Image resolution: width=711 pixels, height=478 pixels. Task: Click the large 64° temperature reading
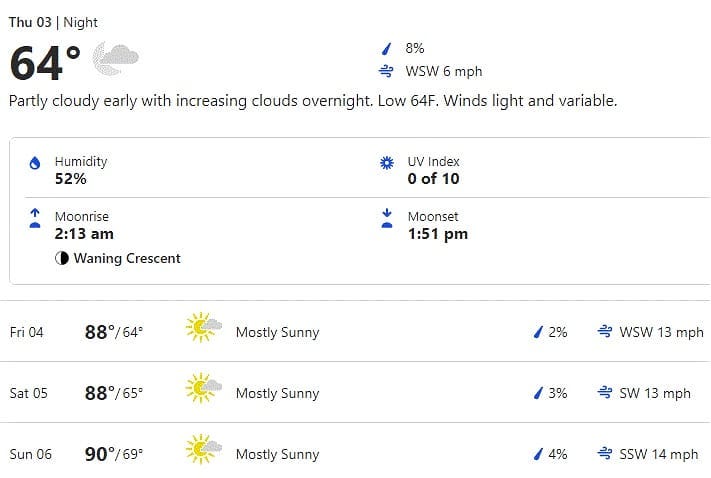point(45,63)
